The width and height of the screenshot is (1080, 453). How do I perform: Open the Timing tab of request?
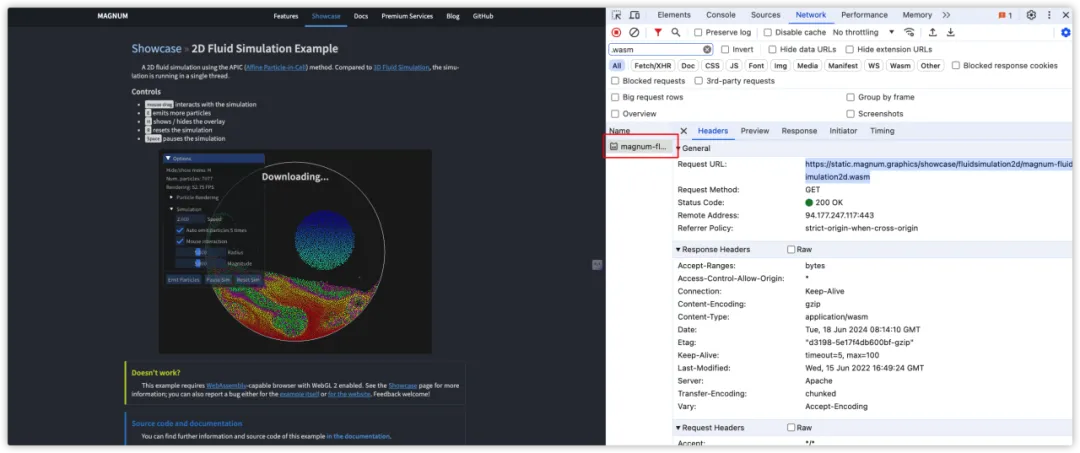click(882, 131)
